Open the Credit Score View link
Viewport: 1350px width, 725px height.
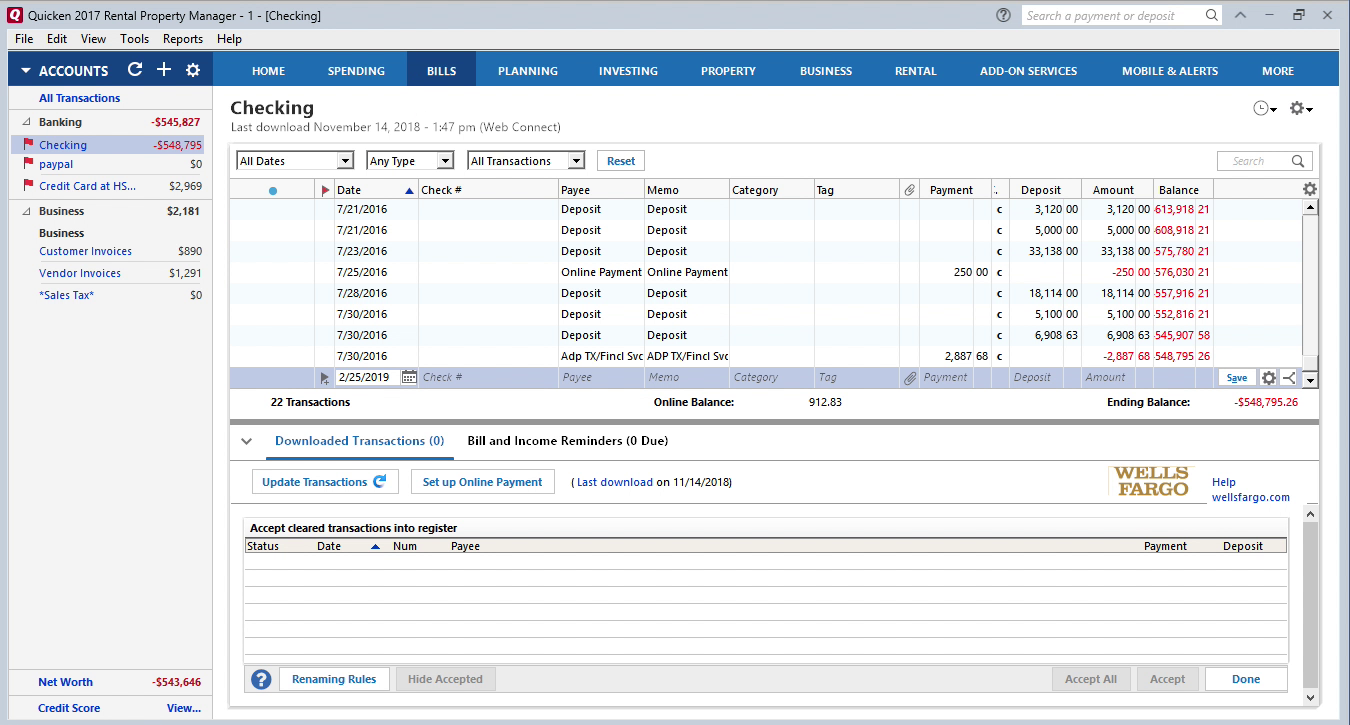click(184, 708)
